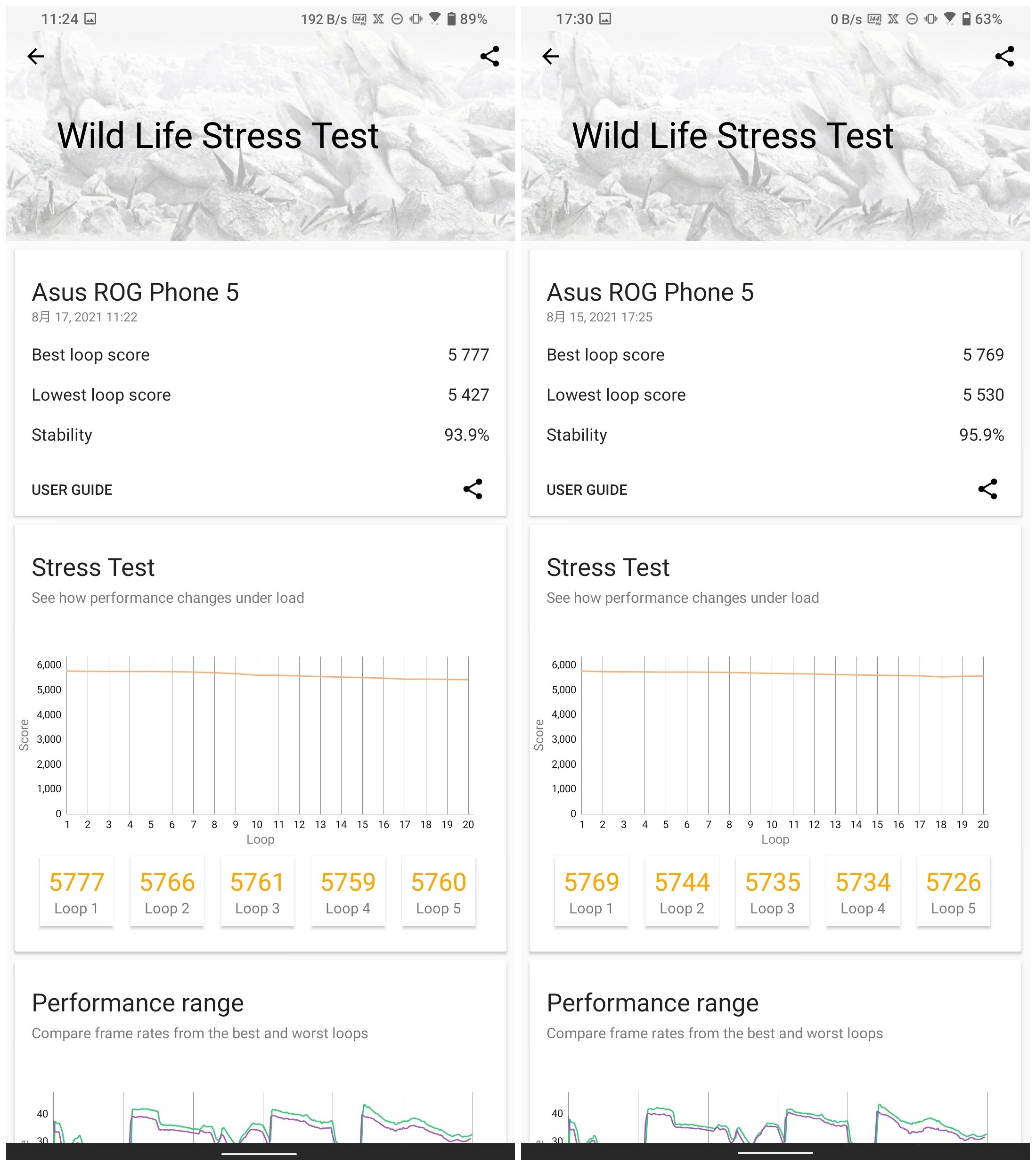Screen dimensions: 1036x1166
Task: Tap battery icon showing 63%
Action: (966, 19)
